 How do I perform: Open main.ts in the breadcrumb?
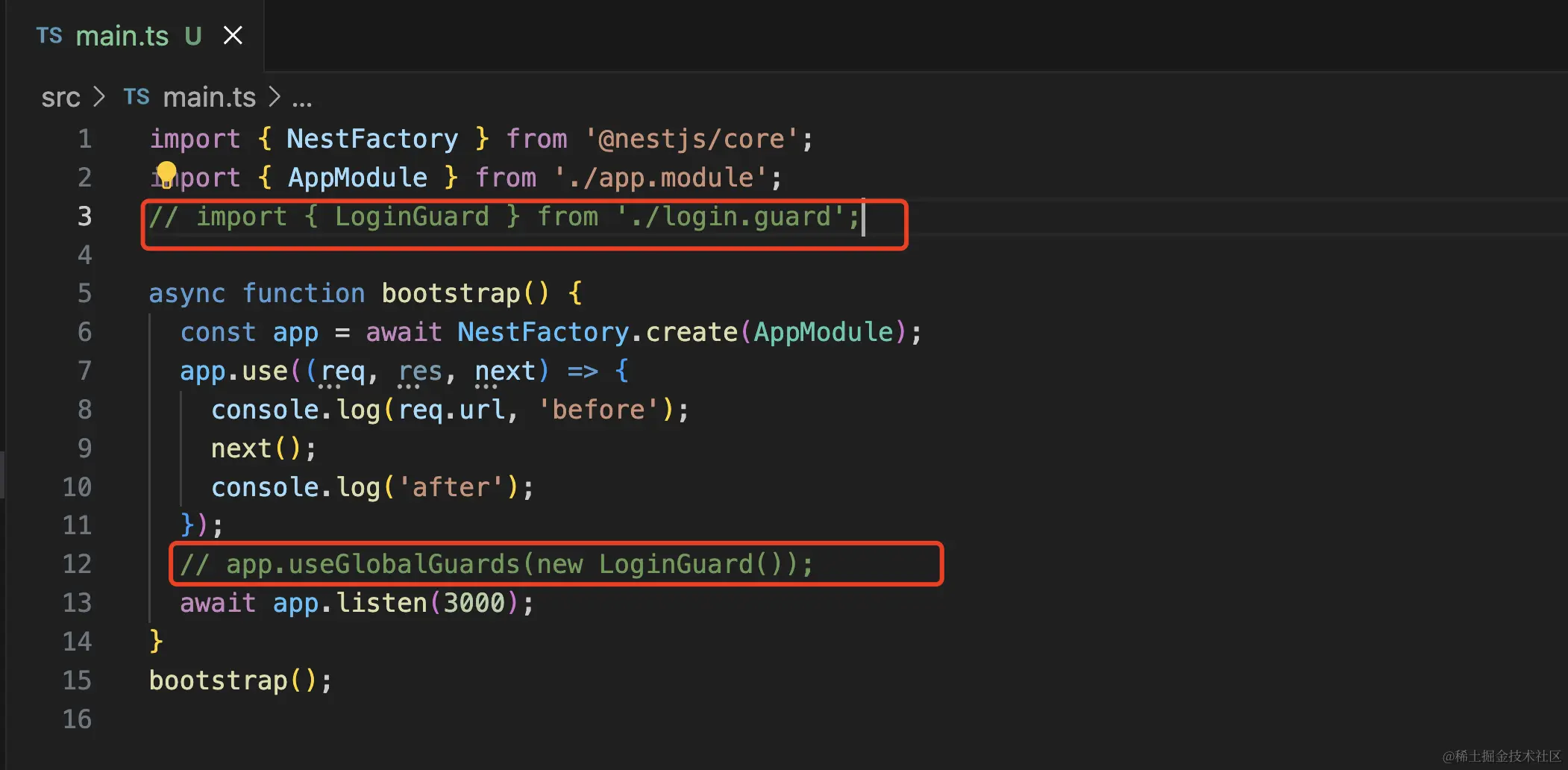click(209, 97)
